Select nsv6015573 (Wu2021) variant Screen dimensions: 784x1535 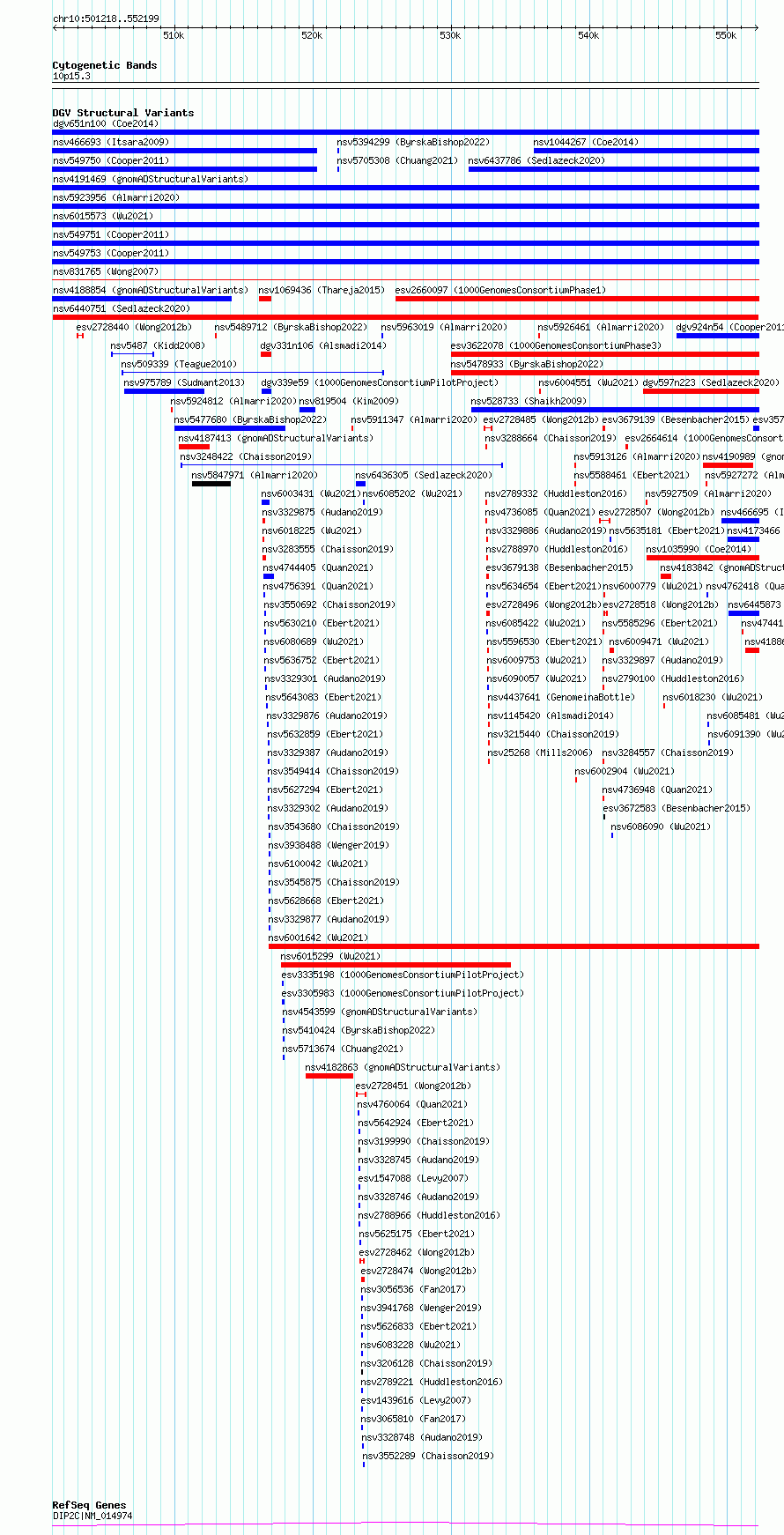(103, 216)
